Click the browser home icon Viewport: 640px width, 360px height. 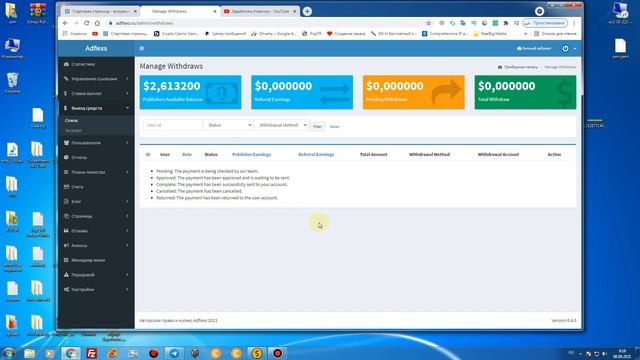(97, 23)
